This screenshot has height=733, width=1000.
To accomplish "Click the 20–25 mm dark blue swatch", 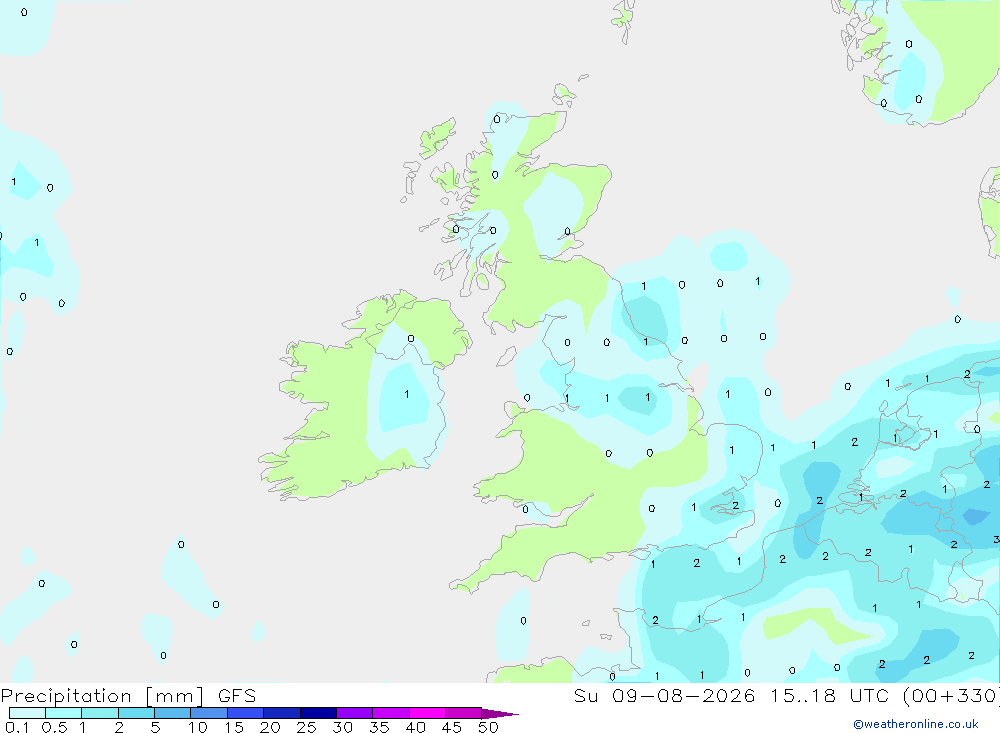I will point(282,713).
